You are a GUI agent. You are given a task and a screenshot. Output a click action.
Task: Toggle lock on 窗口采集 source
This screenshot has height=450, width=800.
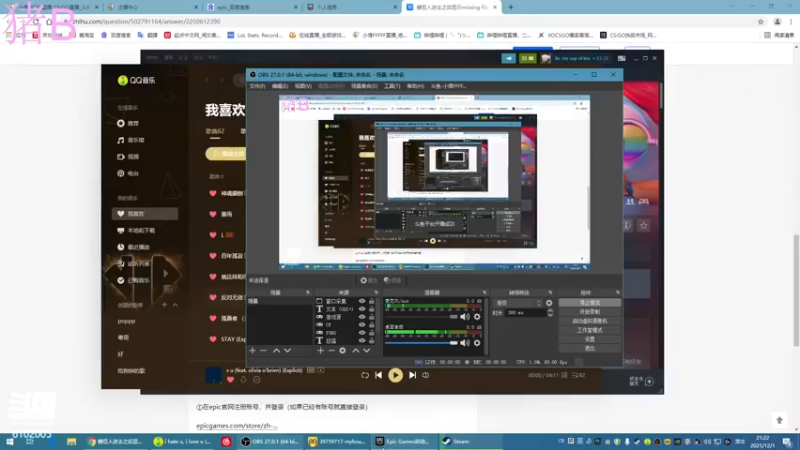[x=371, y=301]
